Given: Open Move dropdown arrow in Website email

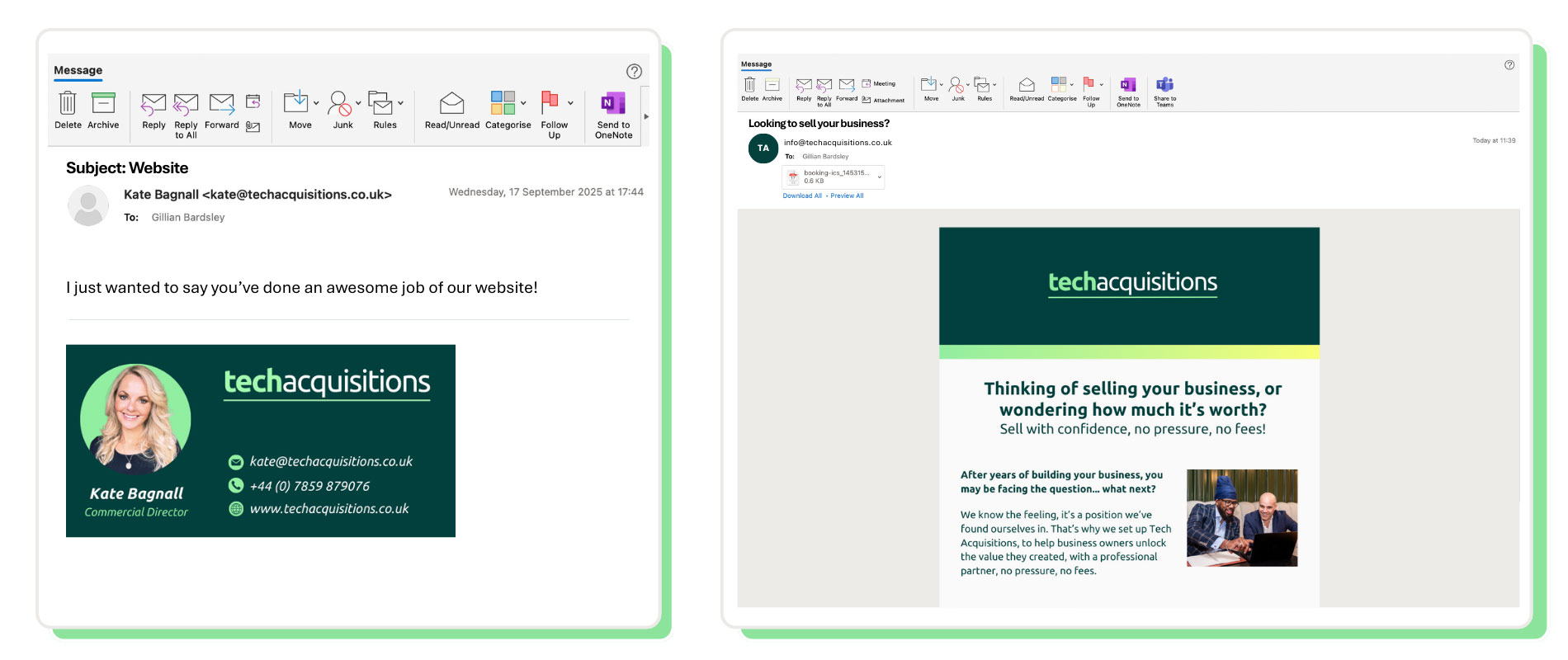Looking at the screenshot, I should (x=316, y=104).
